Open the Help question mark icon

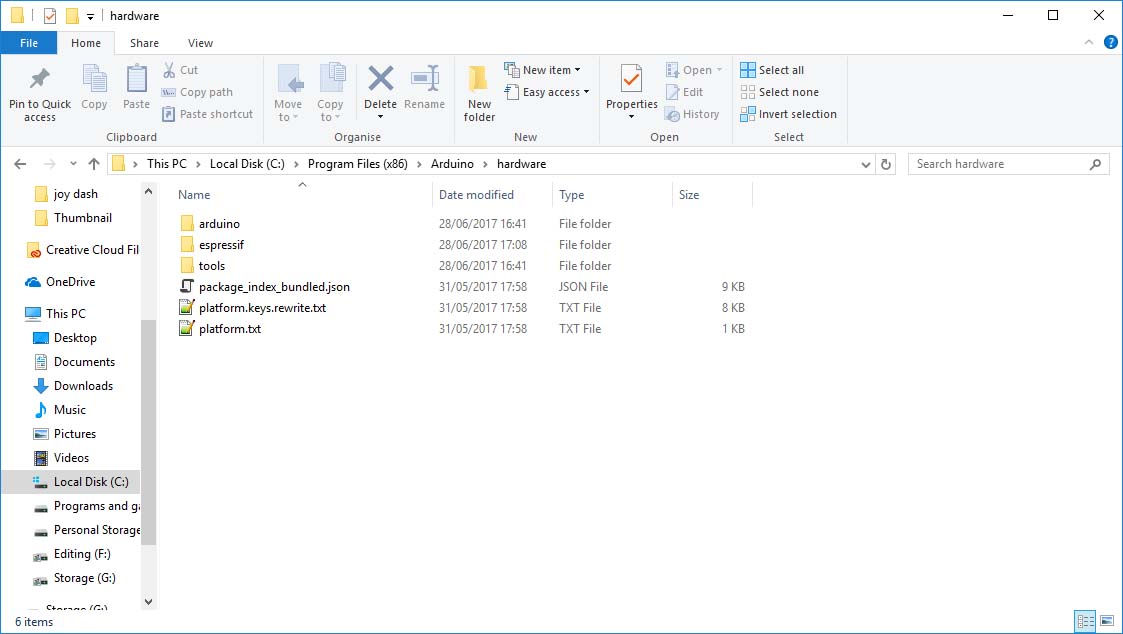(x=1111, y=42)
